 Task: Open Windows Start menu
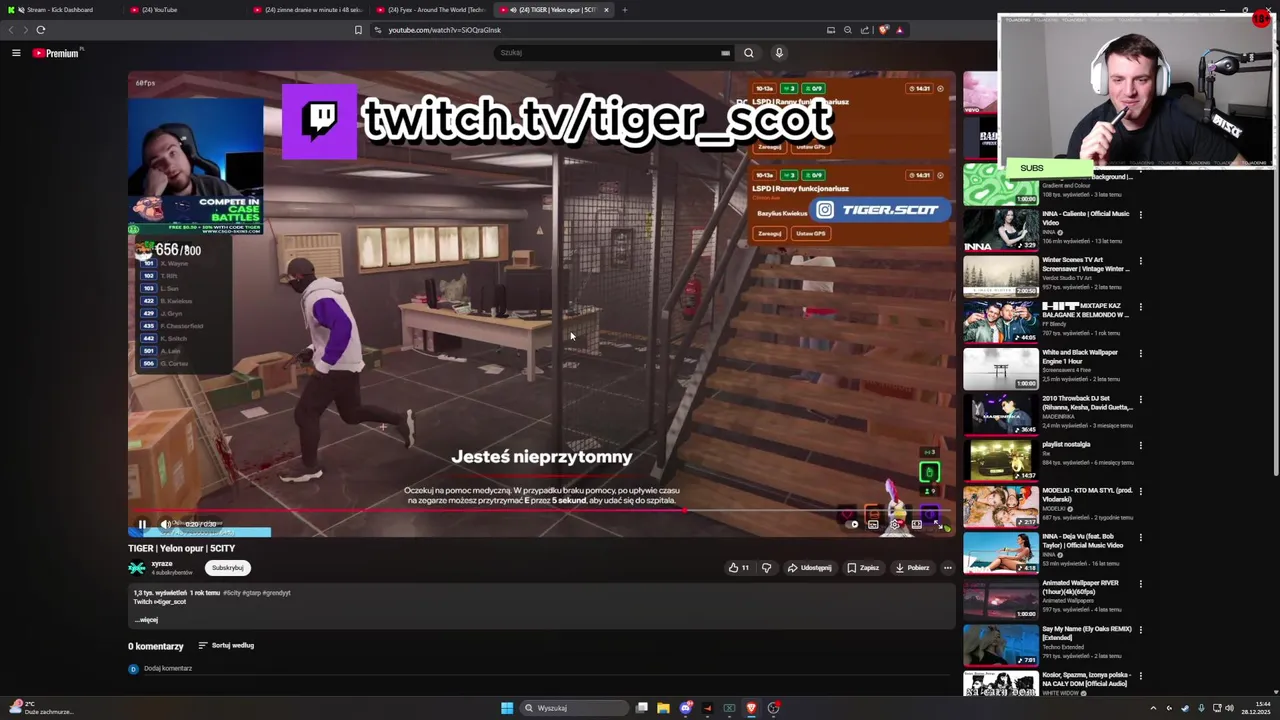507,708
